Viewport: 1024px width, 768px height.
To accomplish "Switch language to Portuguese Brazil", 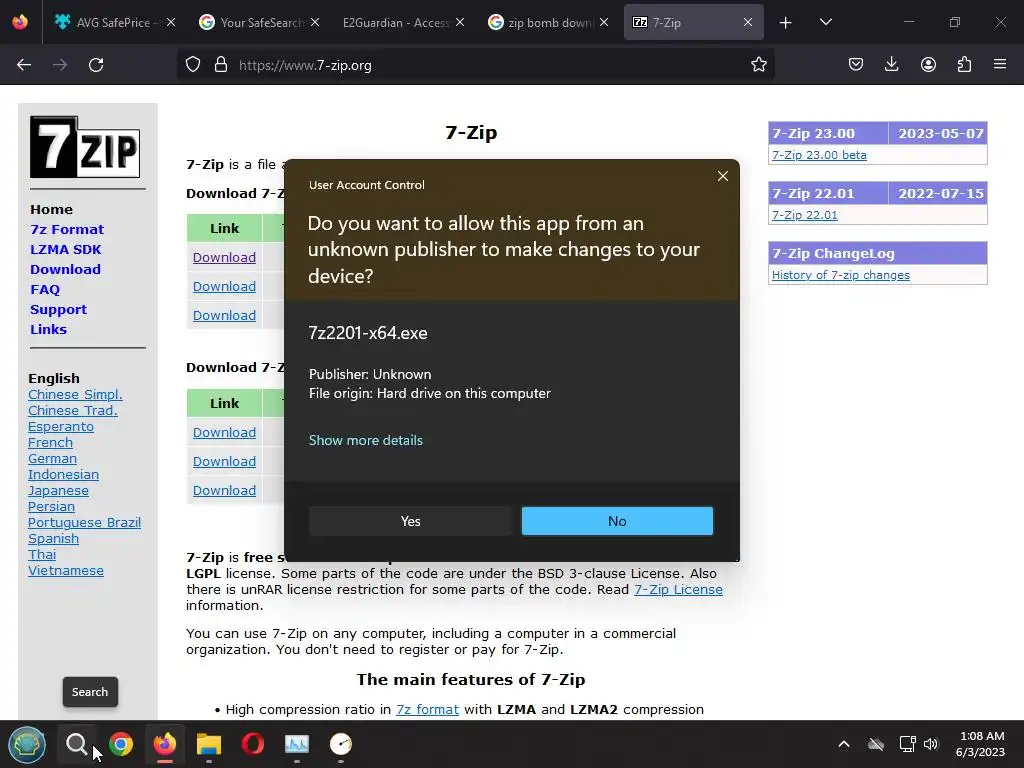I will (84, 522).
